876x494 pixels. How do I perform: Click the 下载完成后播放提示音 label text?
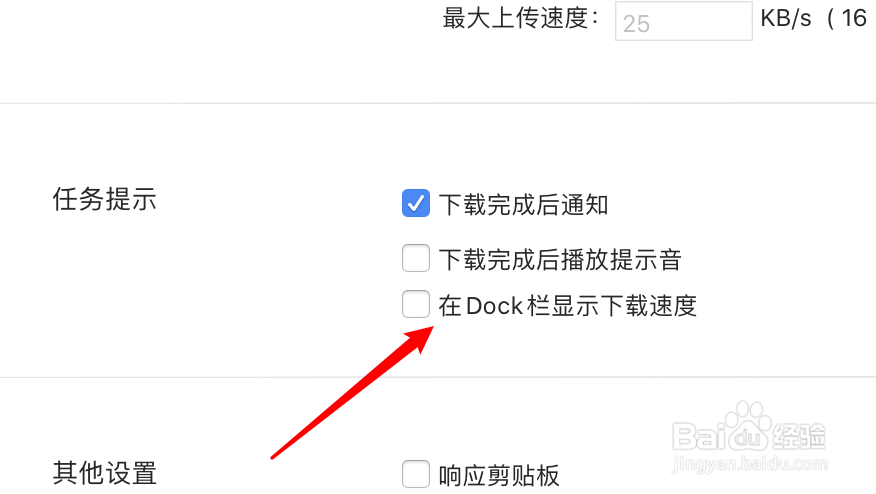tap(560, 259)
